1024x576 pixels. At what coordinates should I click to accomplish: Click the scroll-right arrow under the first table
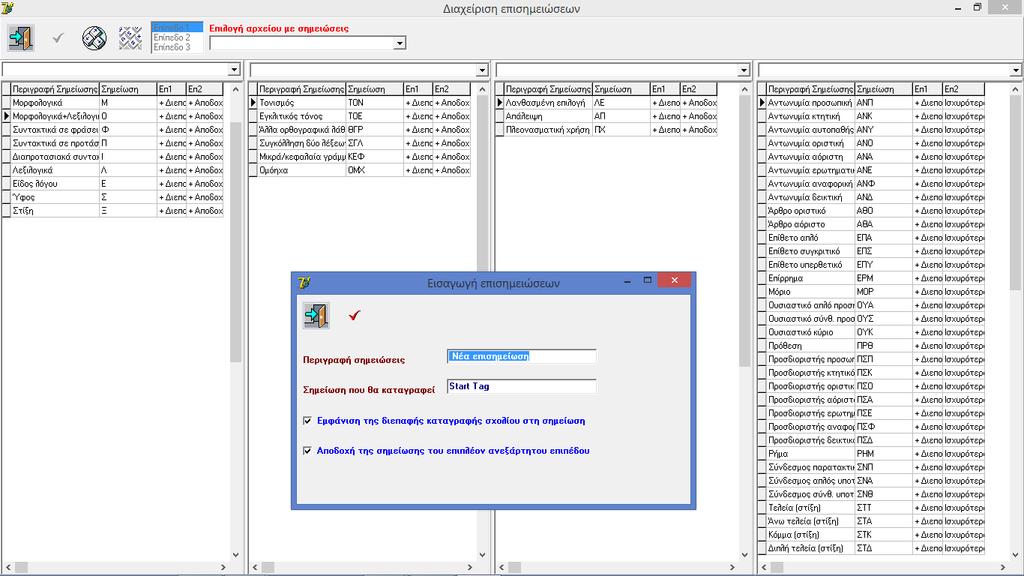[x=223, y=568]
